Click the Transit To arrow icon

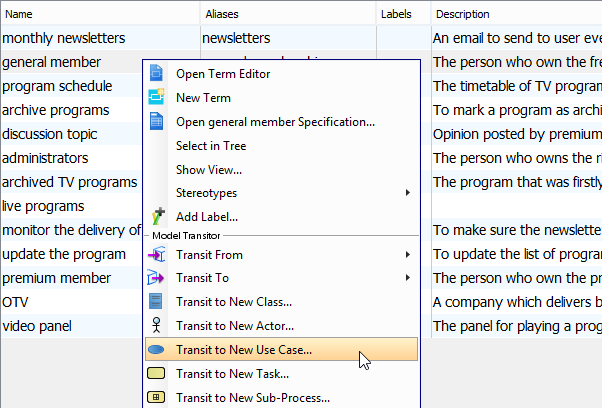(x=155, y=278)
